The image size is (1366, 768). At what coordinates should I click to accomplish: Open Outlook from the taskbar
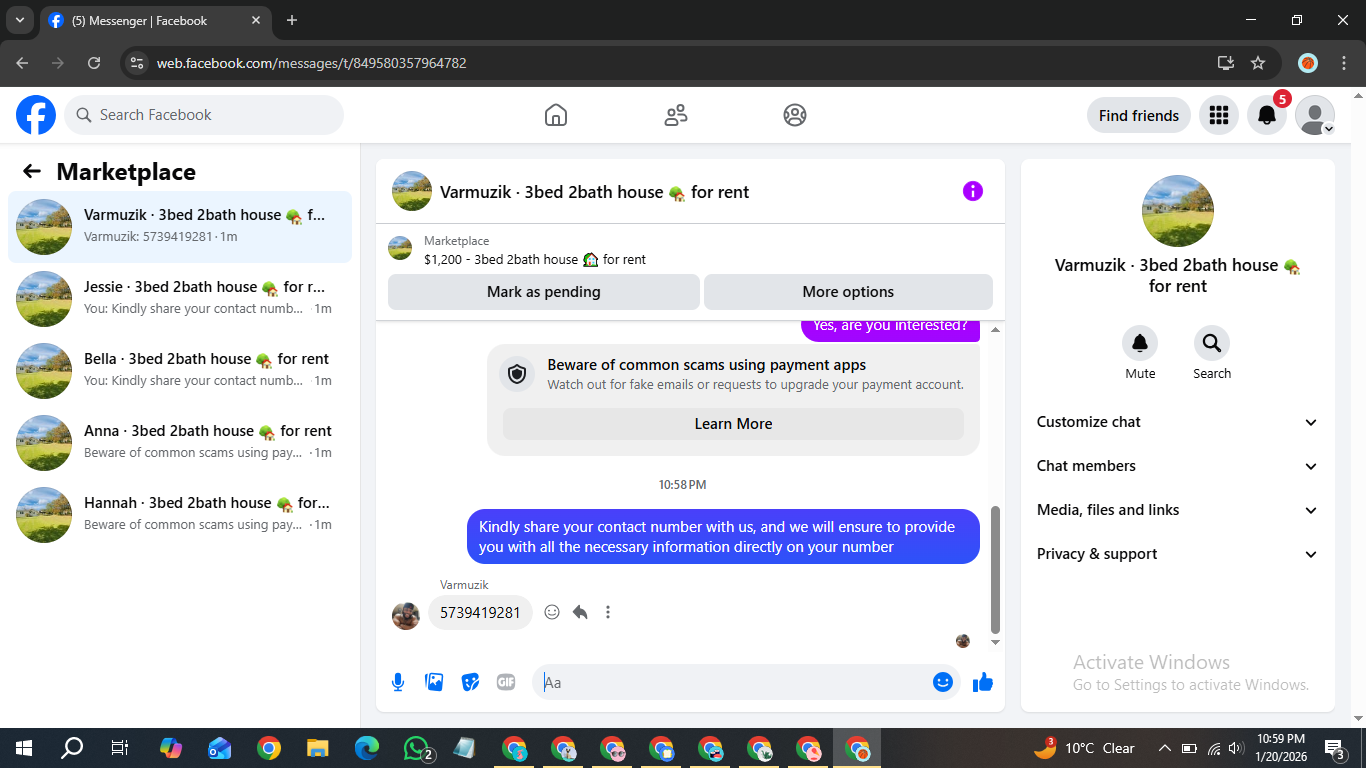click(x=219, y=748)
